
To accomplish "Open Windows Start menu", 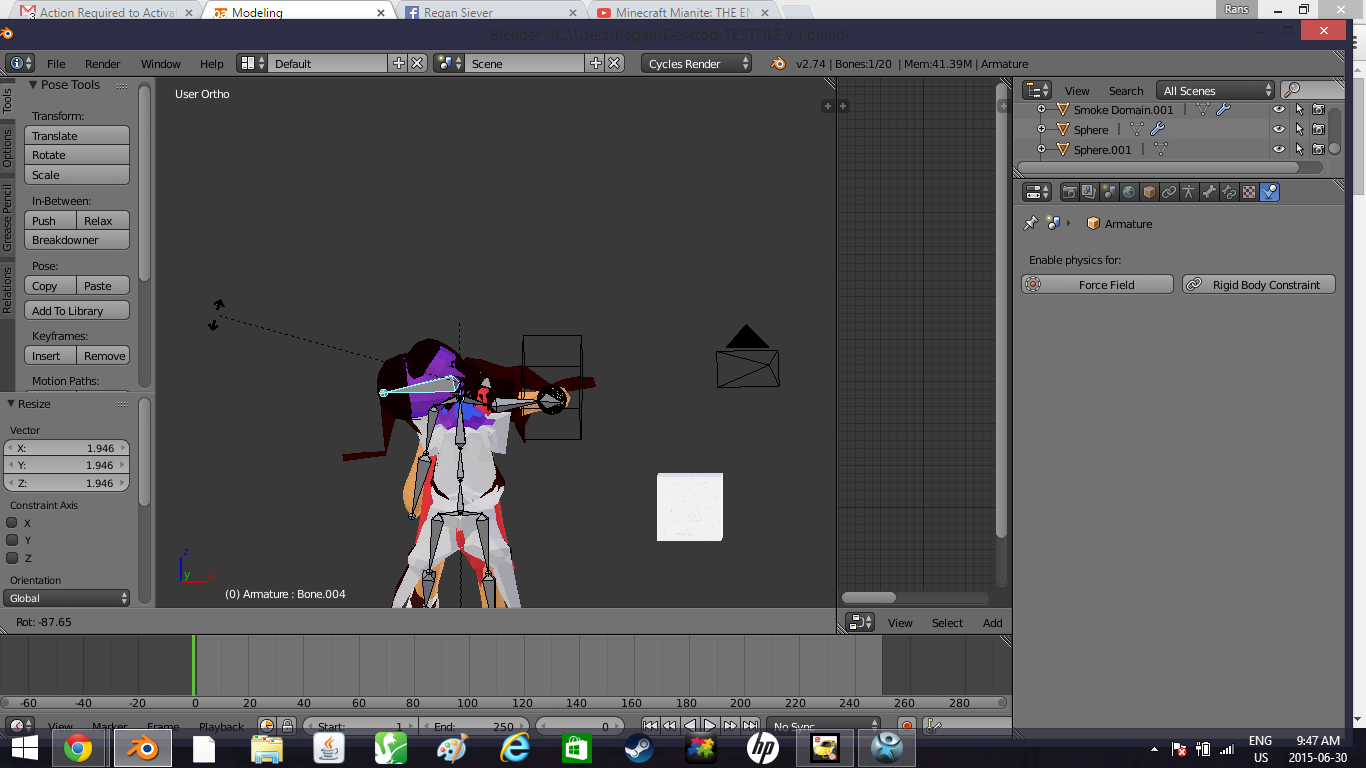I will tap(24, 748).
